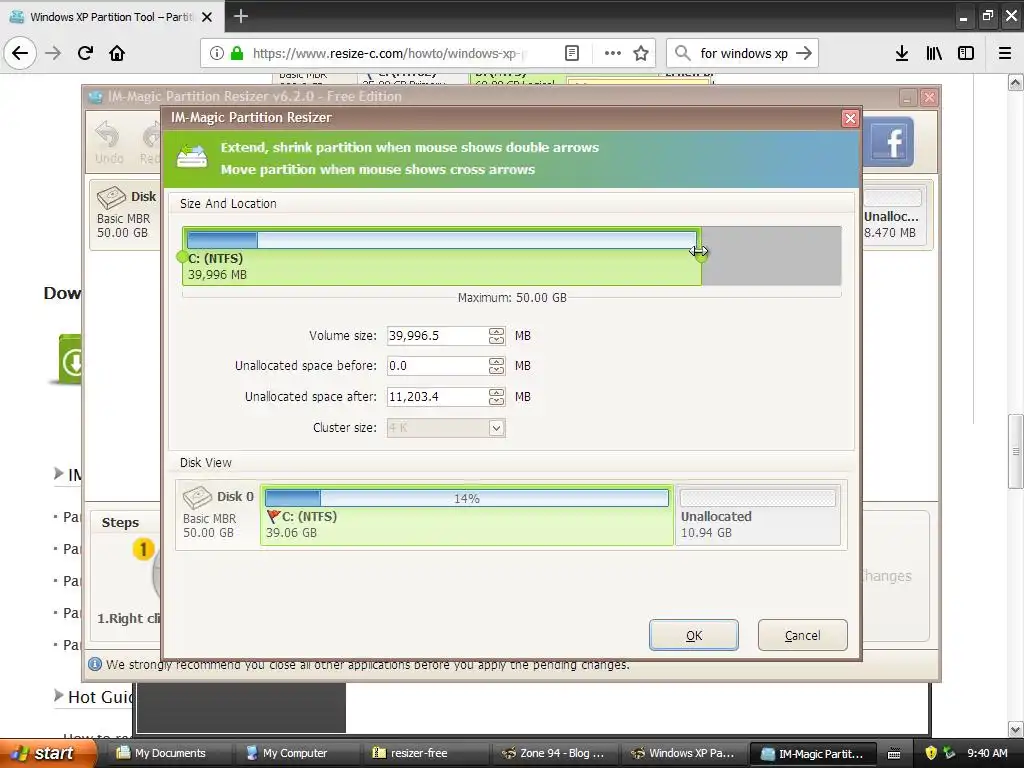Click the Unallocated space after field

(x=436, y=396)
